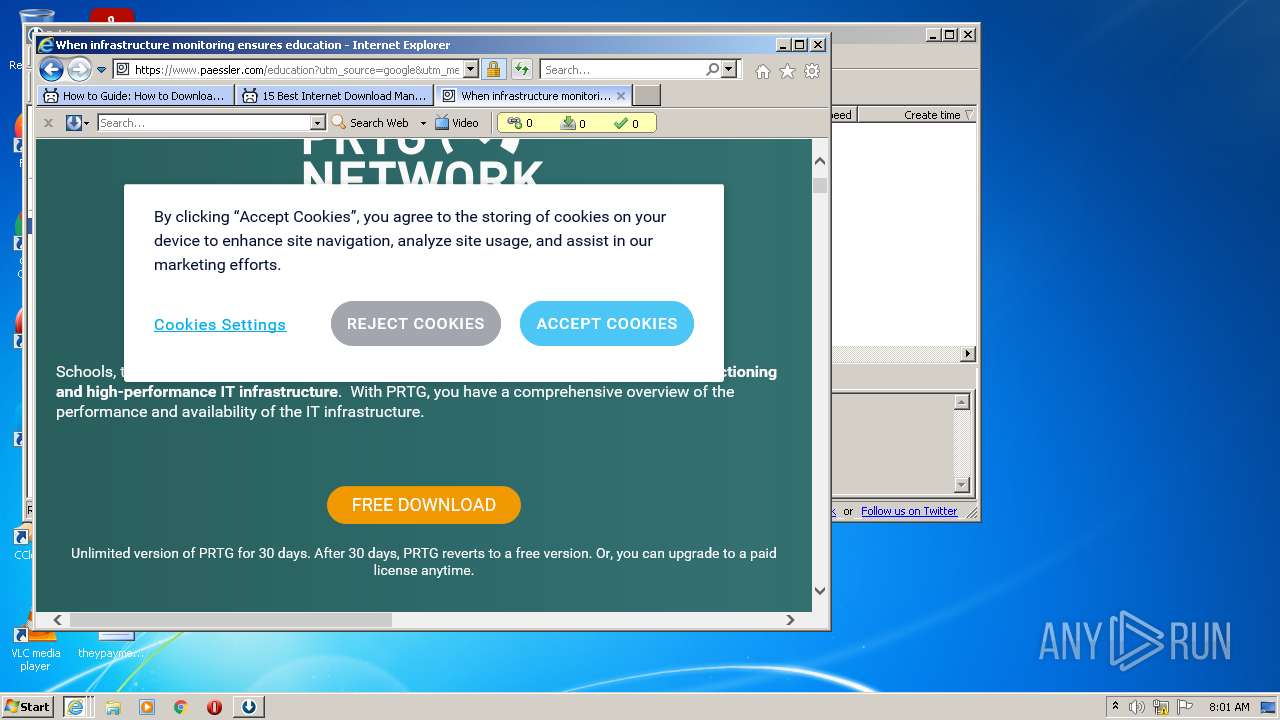Screen dimensions: 1280x720
Task: Show hidden system tray icons
Action: point(1115,707)
